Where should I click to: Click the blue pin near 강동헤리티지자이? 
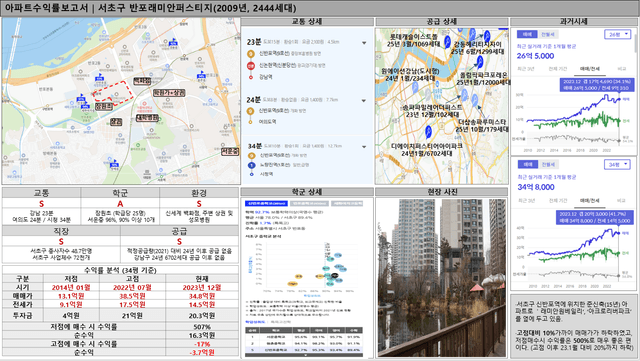point(487,36)
